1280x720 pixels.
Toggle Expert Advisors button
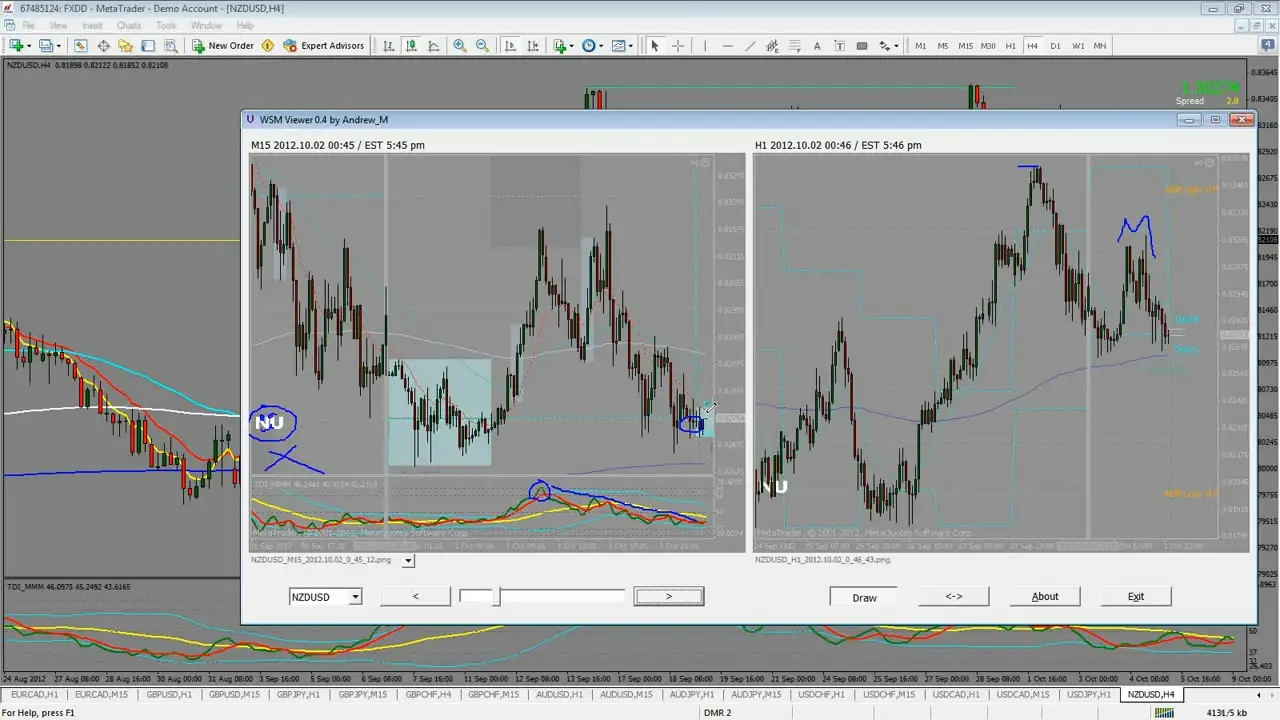click(x=324, y=46)
